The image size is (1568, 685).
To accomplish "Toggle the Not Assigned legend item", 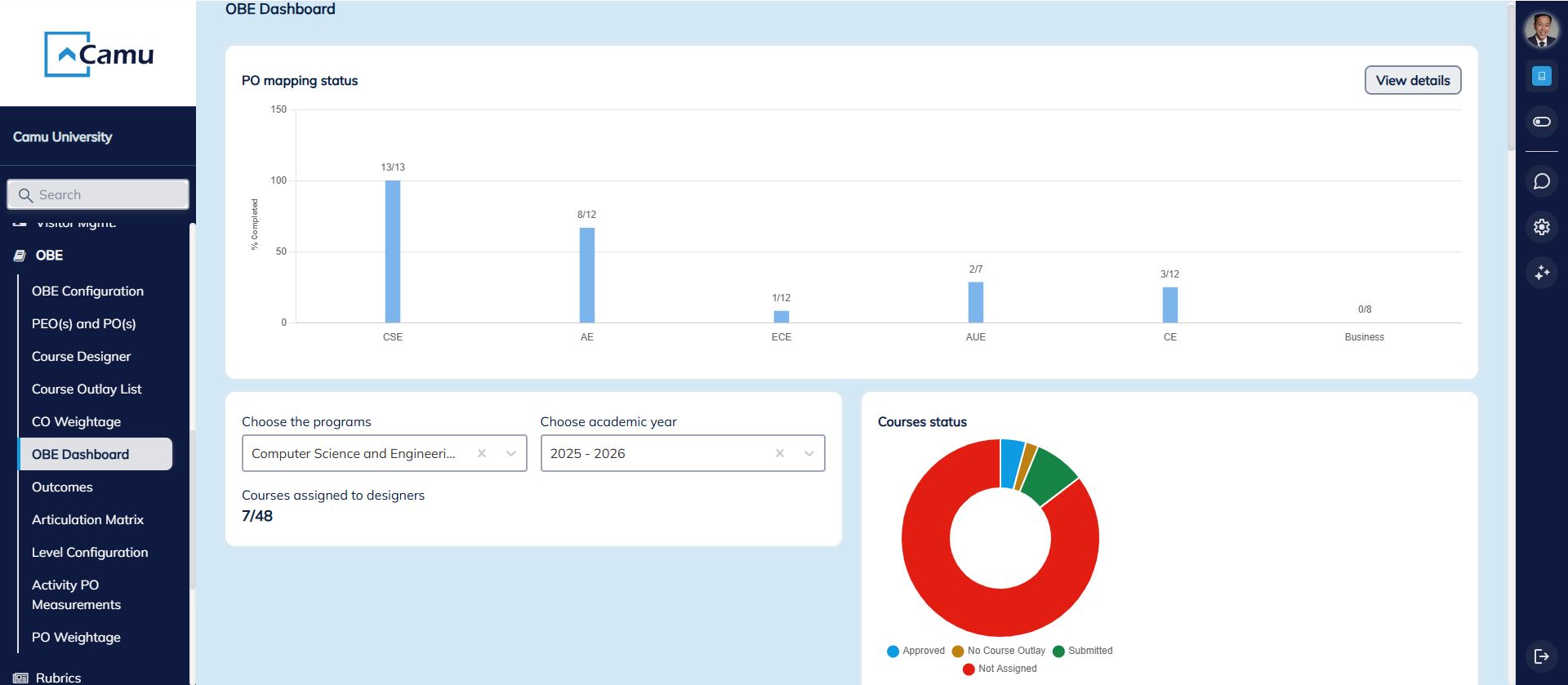I will [1000, 669].
